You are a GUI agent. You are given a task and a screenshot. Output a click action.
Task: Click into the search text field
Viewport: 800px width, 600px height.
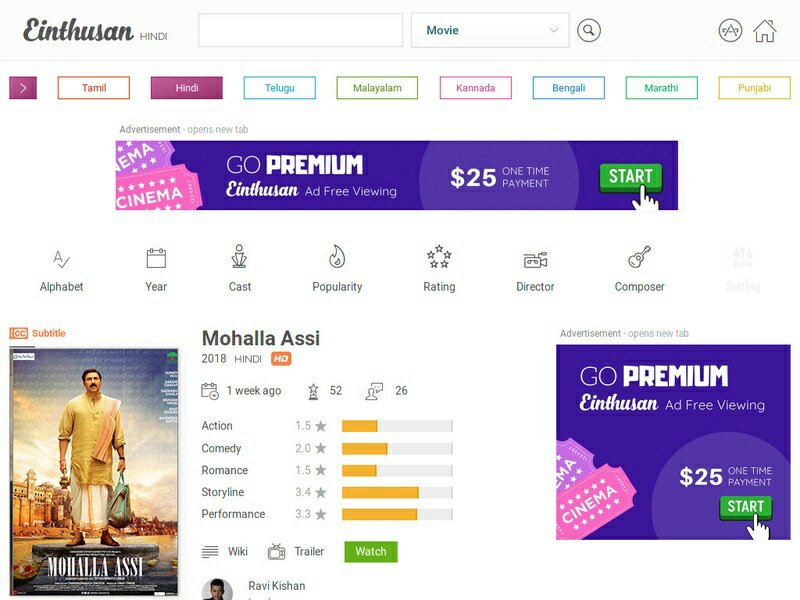pyautogui.click(x=301, y=30)
